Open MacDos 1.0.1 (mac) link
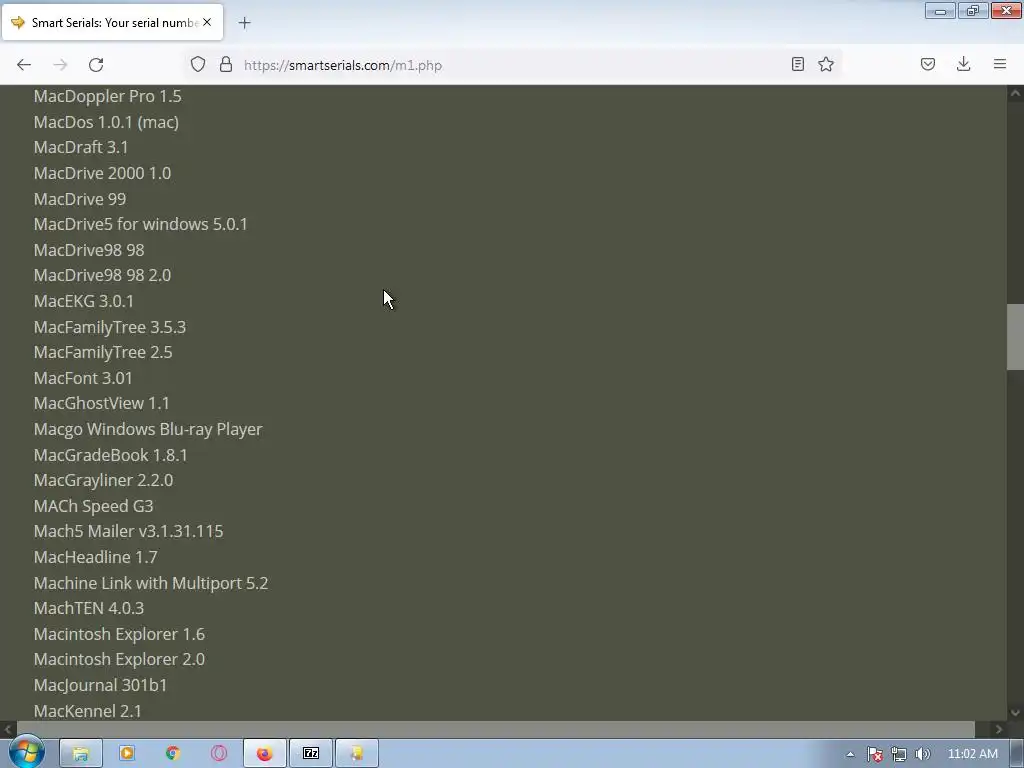This screenshot has width=1024, height=768. coord(106,122)
